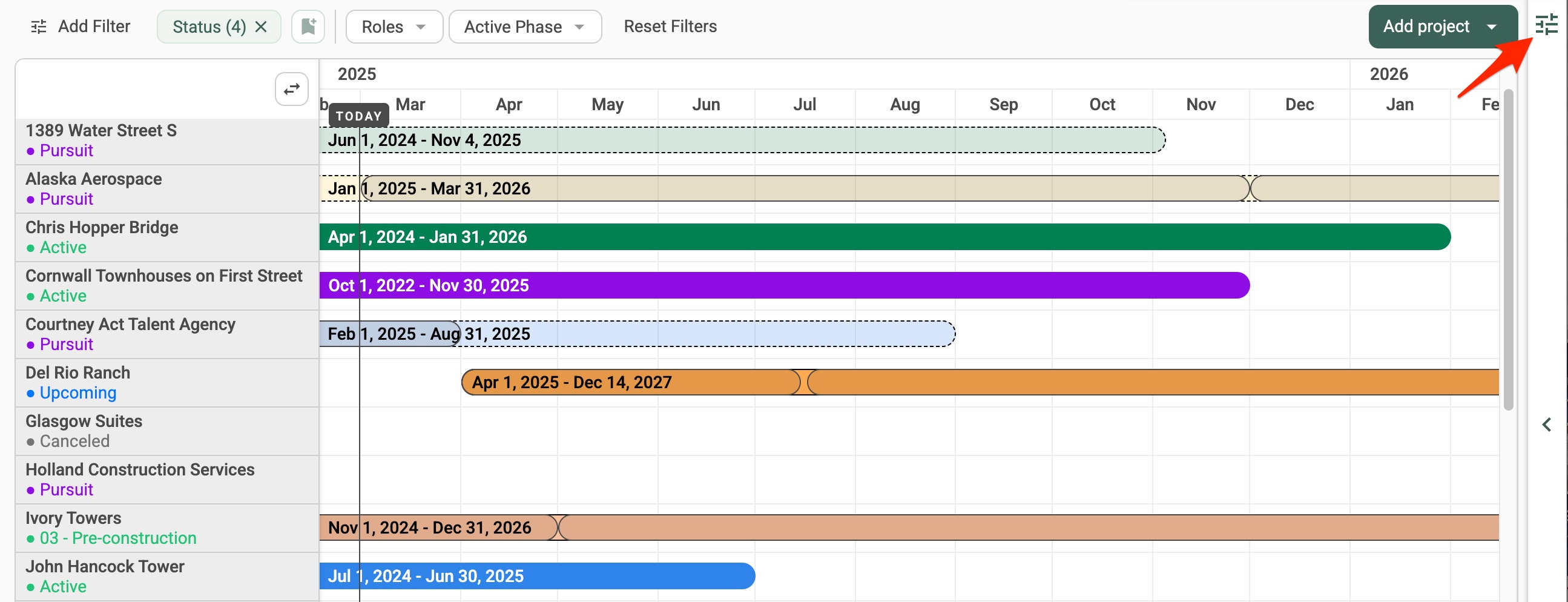Viewport: 1568px width, 602px height.
Task: Click the Nov 1, 2024 - Dec 31, 2026 bar
Action: coord(909,528)
